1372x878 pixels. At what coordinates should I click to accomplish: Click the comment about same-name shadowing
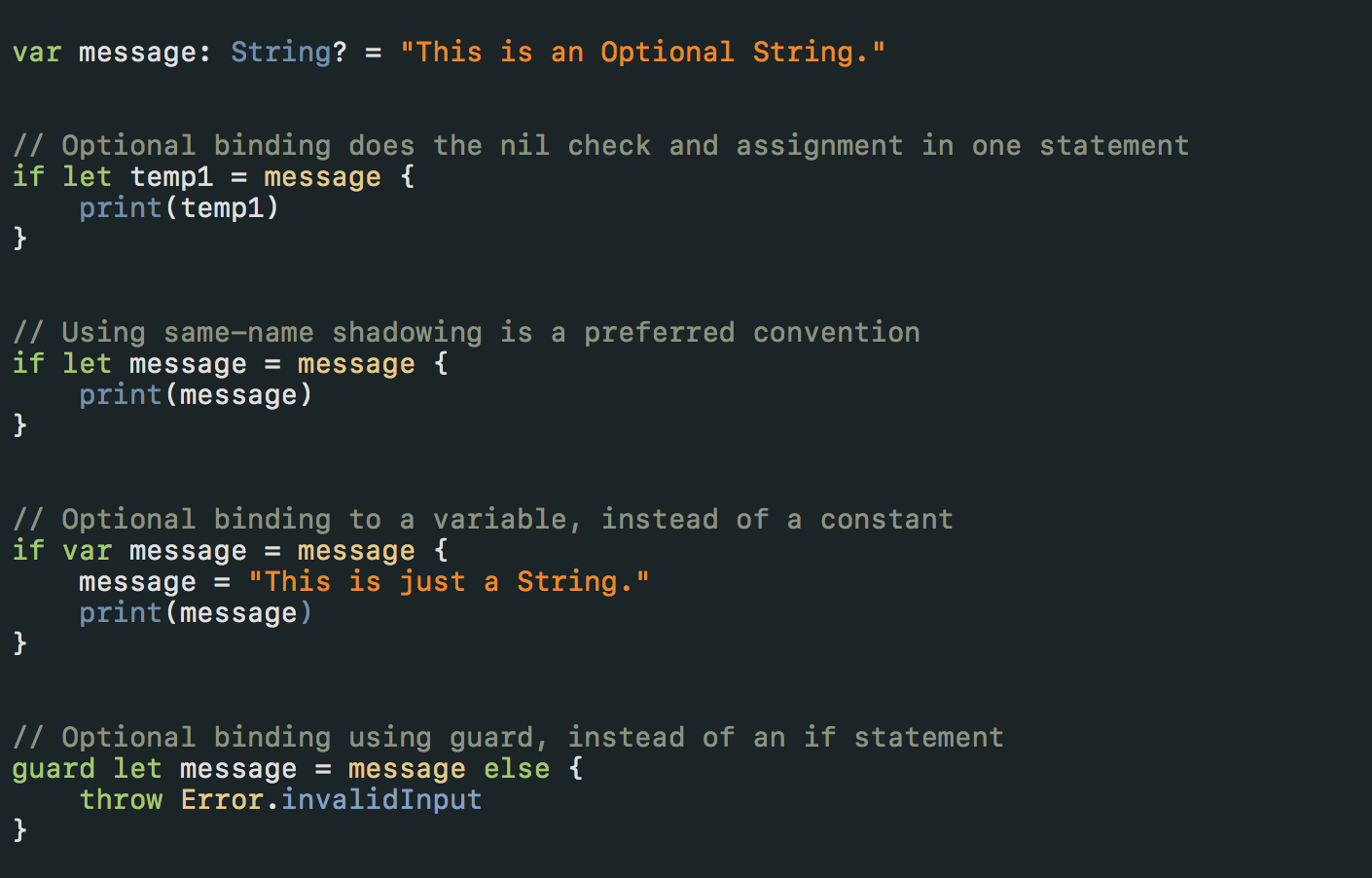466,333
